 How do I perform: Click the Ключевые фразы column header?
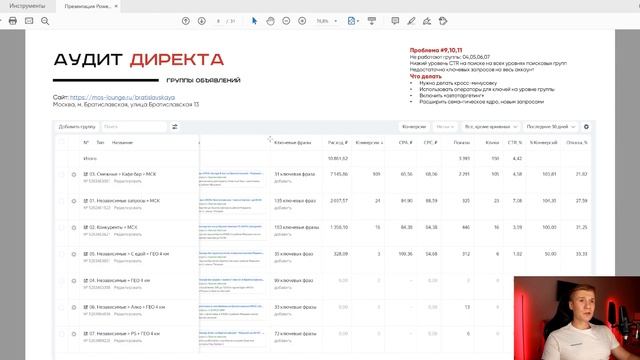[293, 142]
